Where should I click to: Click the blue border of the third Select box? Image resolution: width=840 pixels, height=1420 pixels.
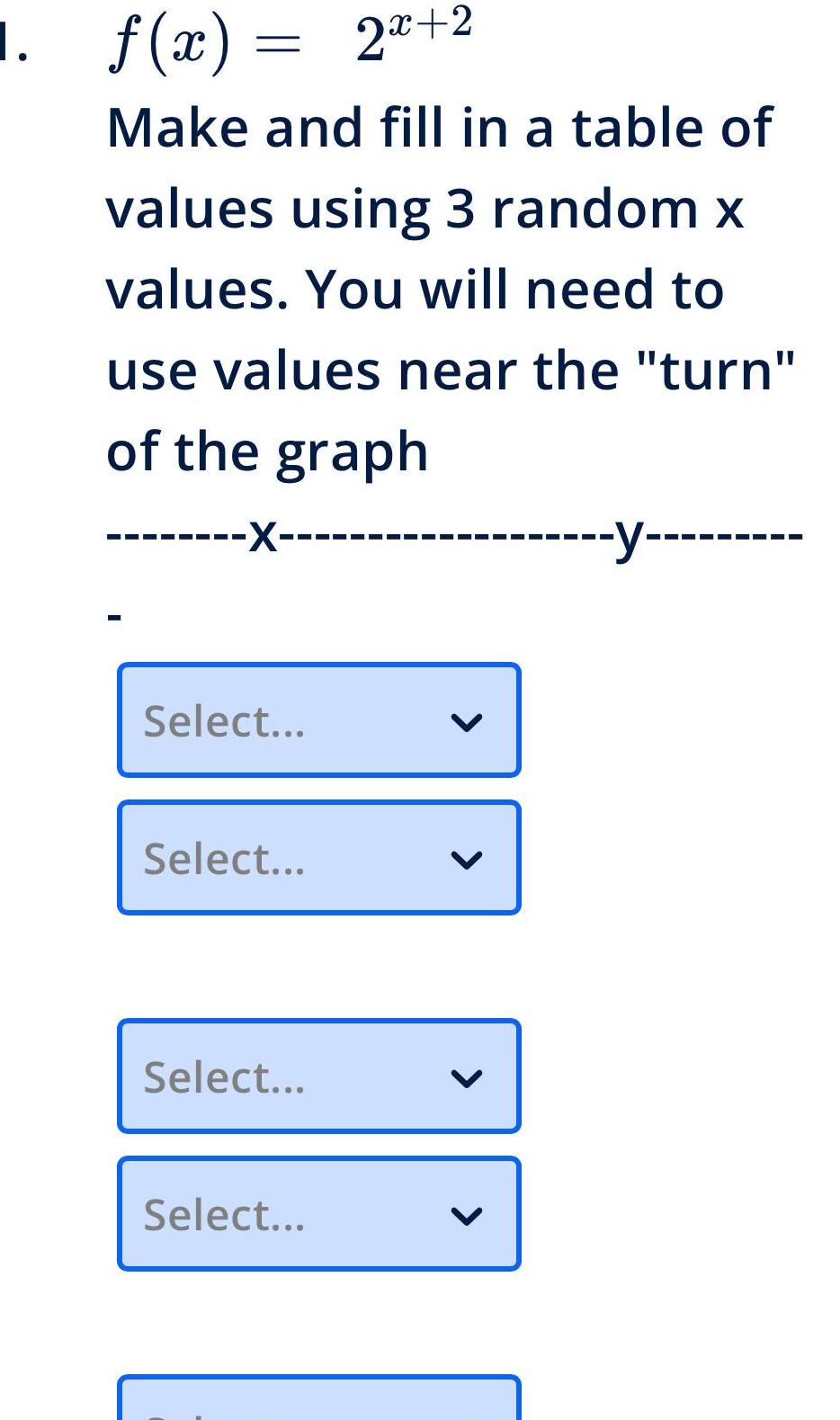[121, 1075]
